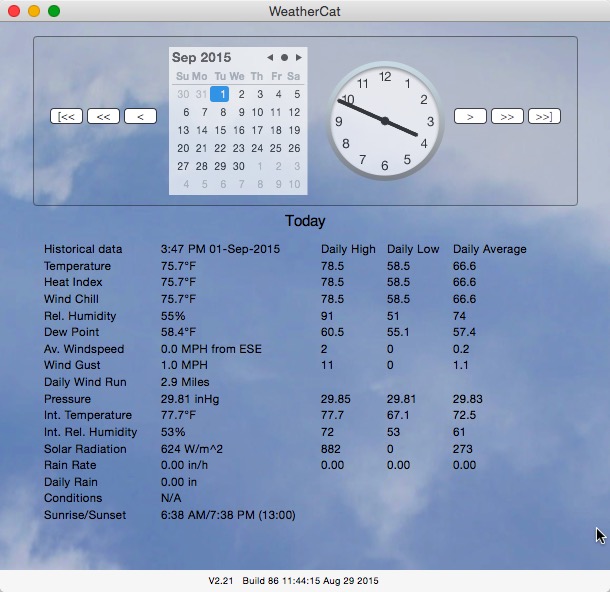
Task: Jump to last record with >>] button
Action: point(544,116)
